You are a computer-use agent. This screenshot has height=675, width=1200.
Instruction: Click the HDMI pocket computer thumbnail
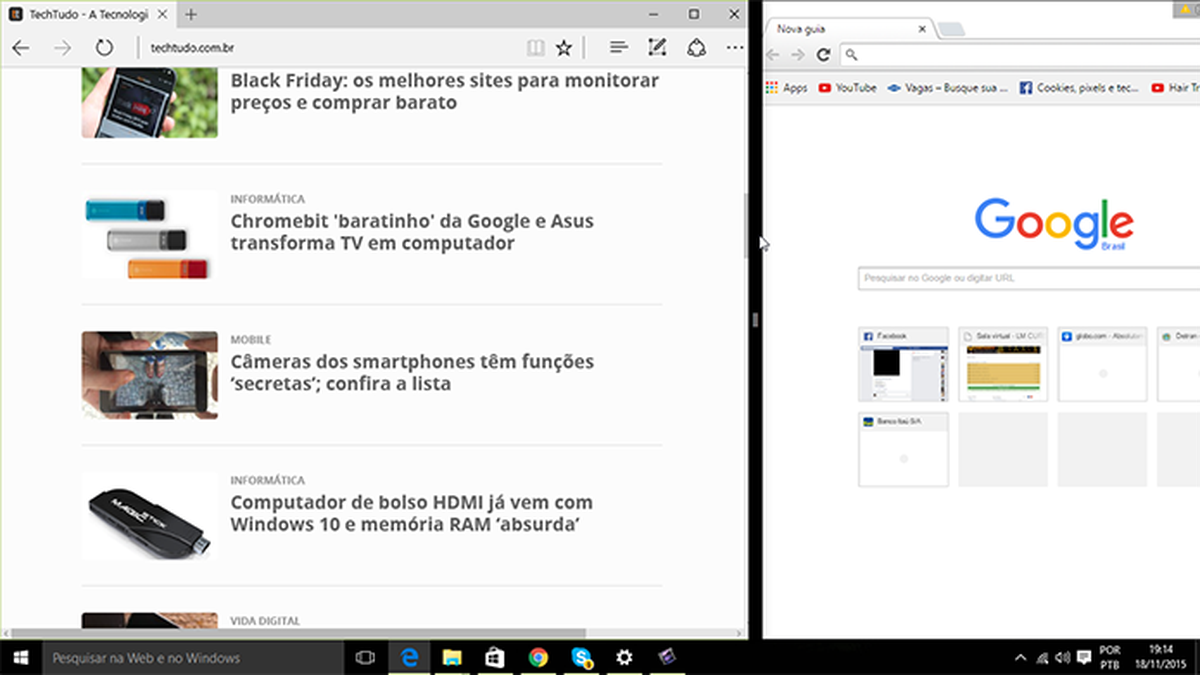pyautogui.click(x=150, y=516)
